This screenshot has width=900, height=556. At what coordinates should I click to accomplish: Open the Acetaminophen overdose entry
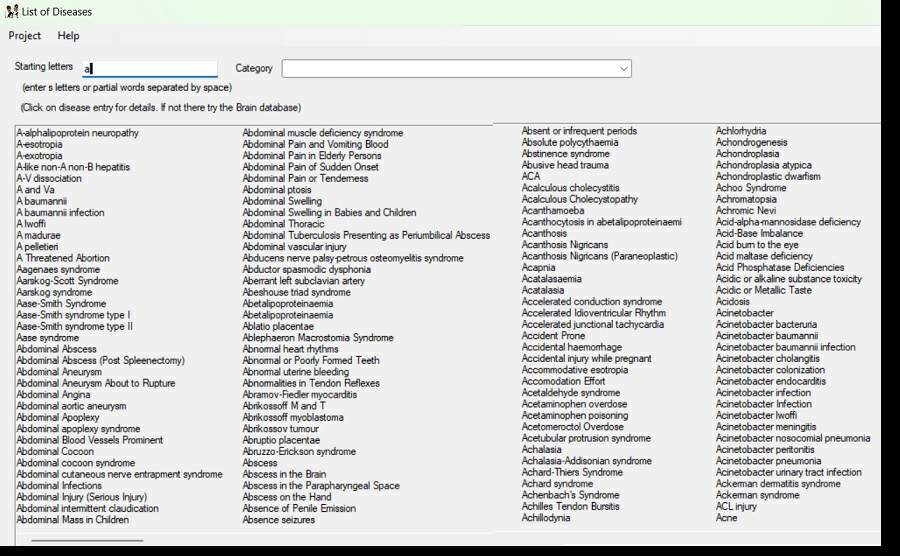click(575, 405)
